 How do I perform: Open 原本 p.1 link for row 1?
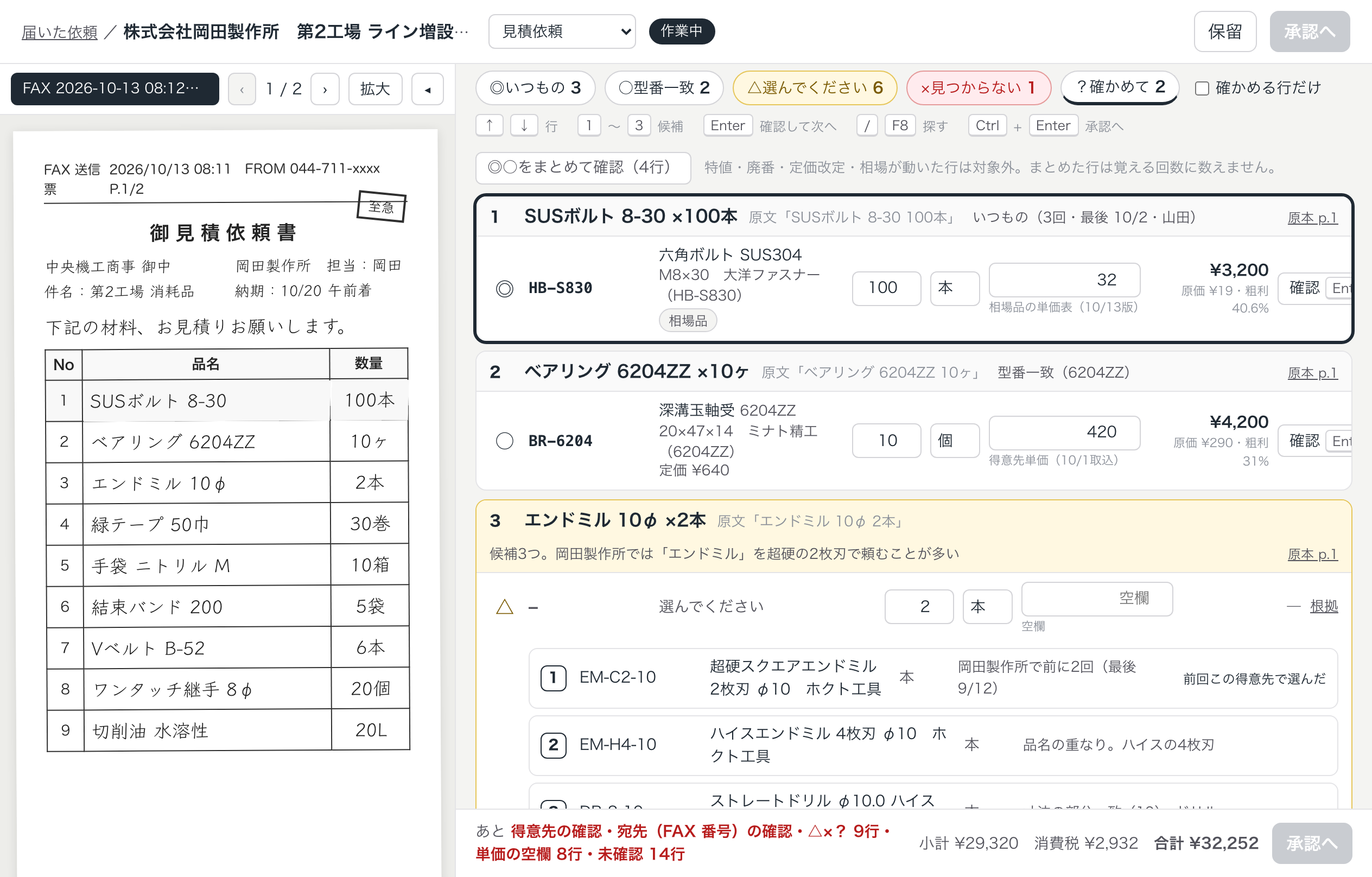[x=1312, y=217]
